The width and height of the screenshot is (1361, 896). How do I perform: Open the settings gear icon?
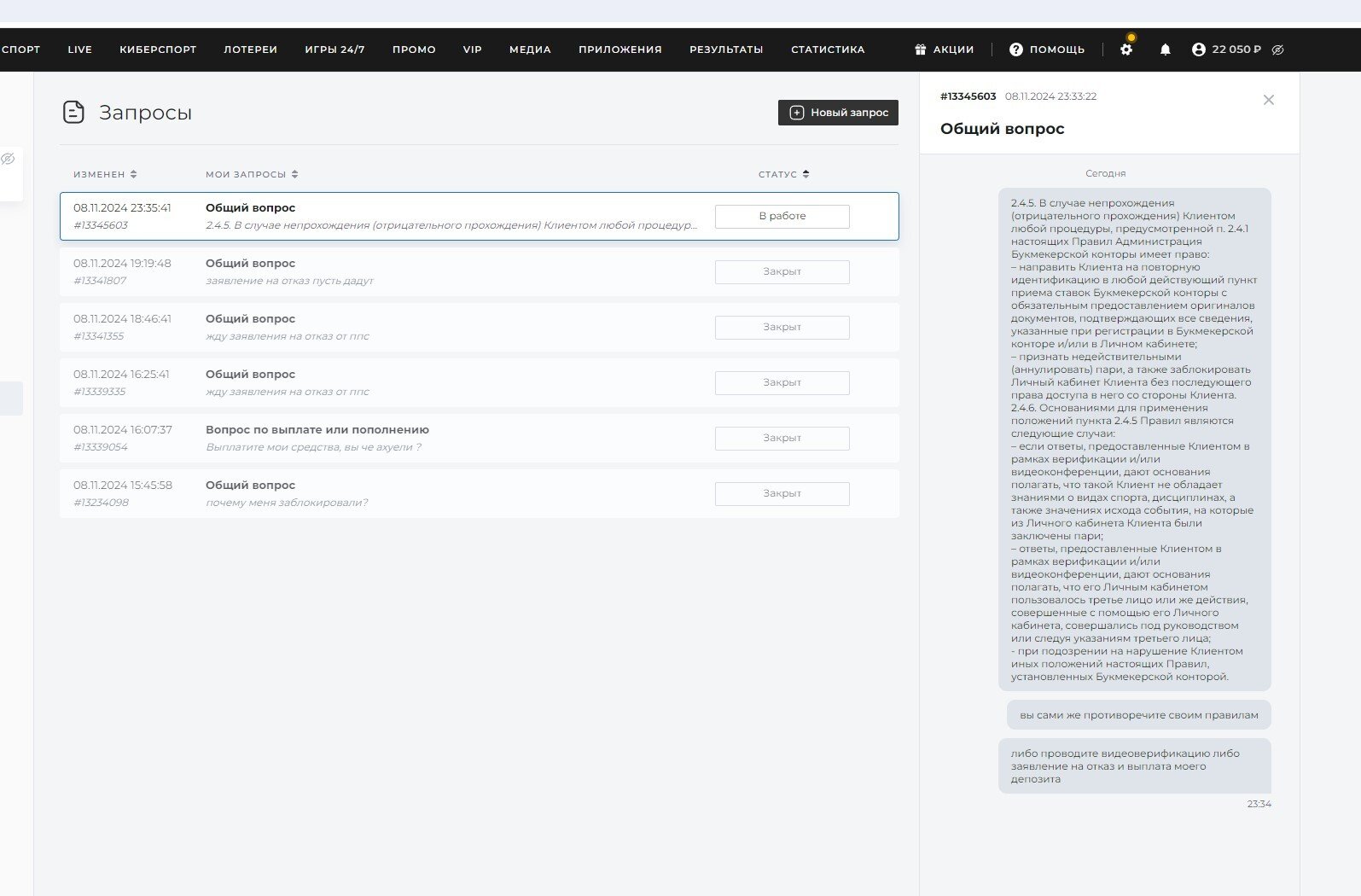point(1126,49)
